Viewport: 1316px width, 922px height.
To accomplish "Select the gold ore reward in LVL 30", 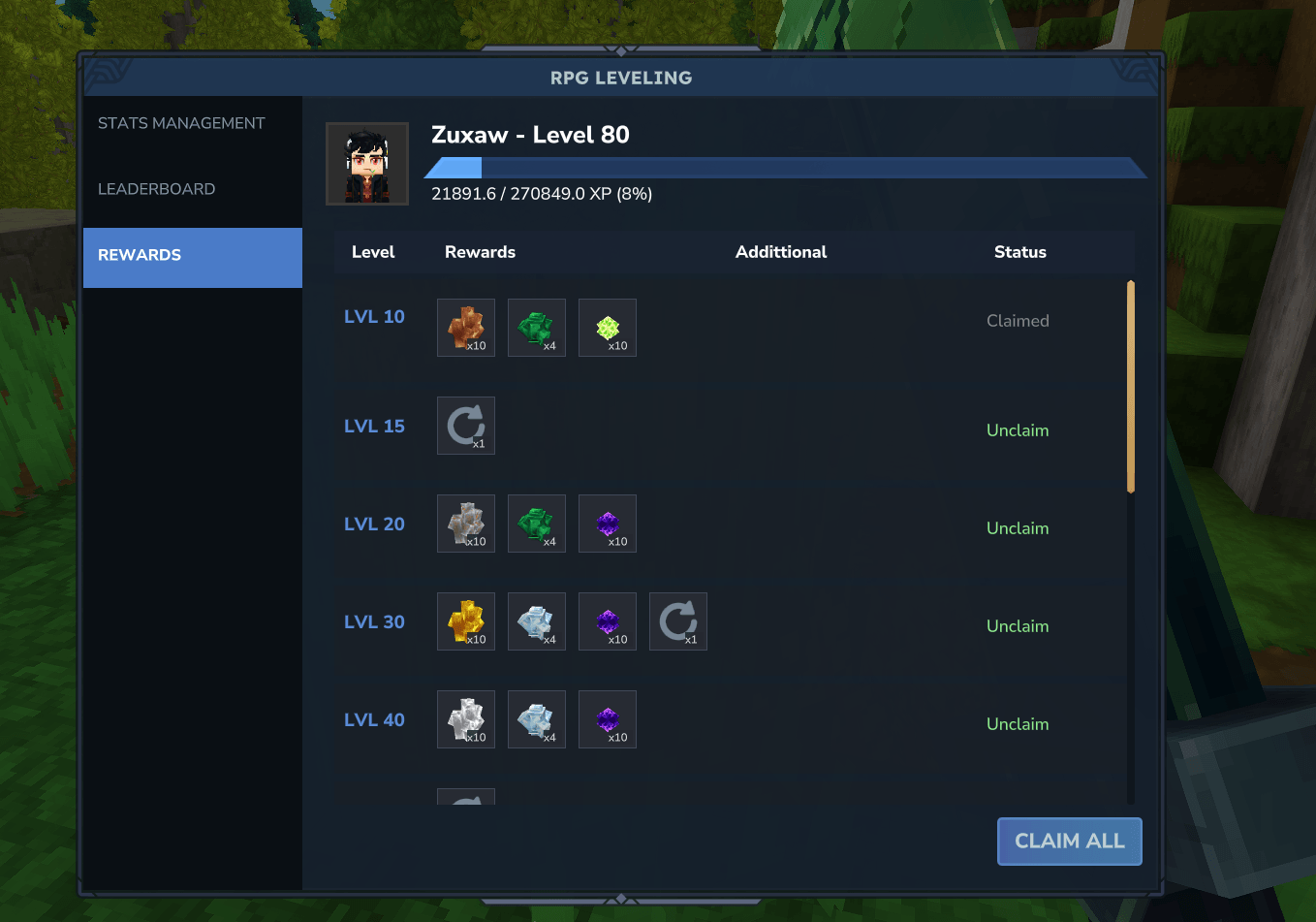I will [466, 621].
